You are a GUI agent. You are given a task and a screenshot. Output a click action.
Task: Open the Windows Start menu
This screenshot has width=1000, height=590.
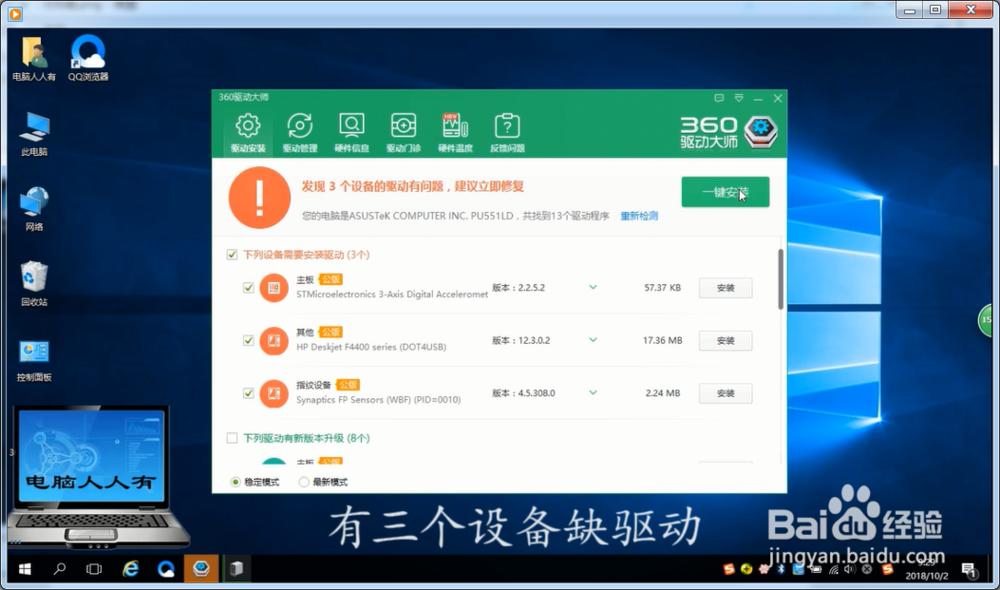pyautogui.click(x=25, y=569)
